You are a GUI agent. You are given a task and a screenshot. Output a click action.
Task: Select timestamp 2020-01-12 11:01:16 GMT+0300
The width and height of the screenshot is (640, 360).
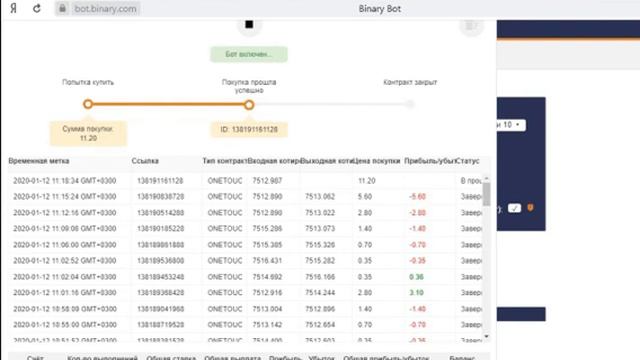[x=64, y=293]
